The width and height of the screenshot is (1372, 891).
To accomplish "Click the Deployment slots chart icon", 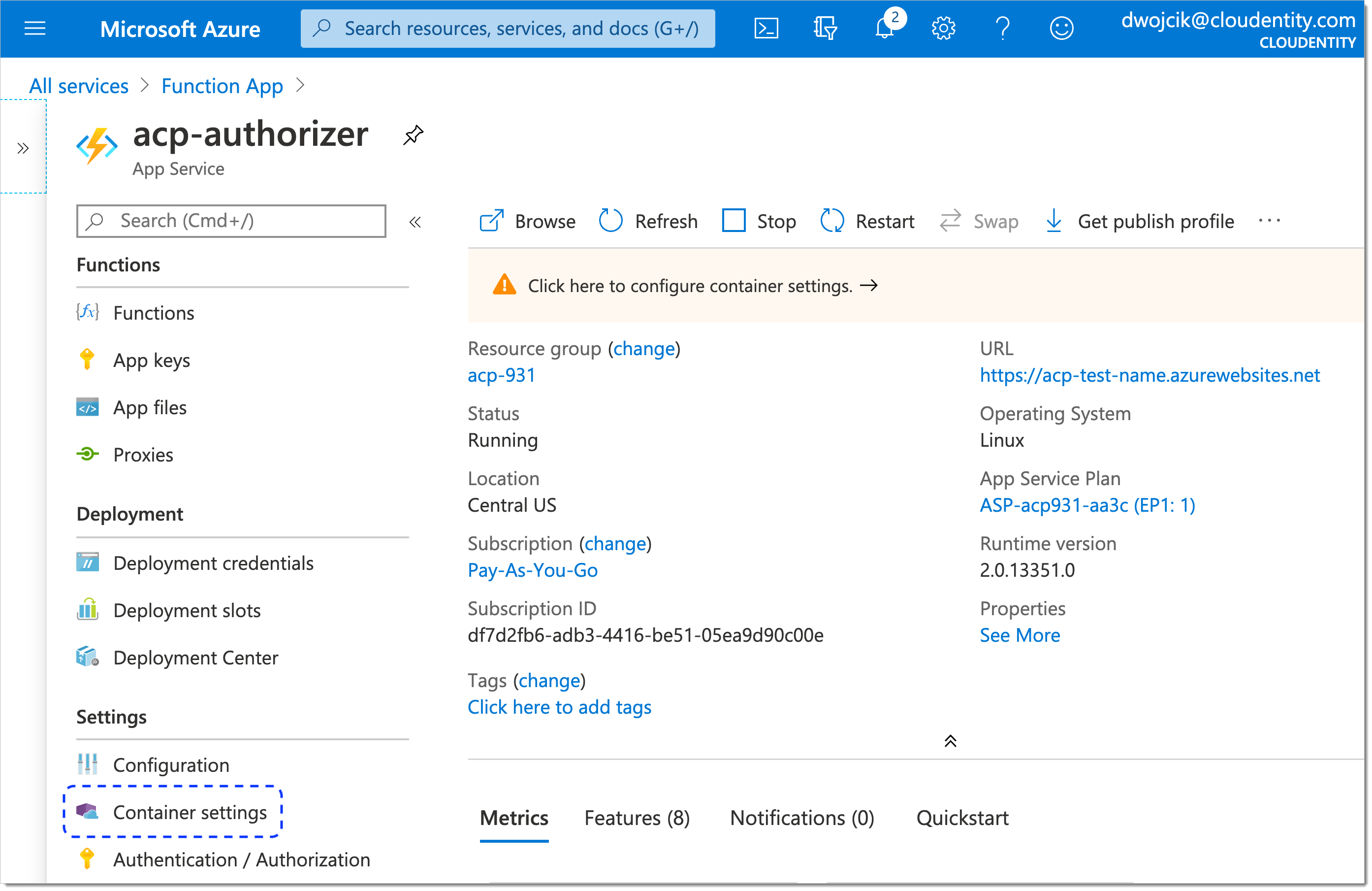I will click(88, 609).
